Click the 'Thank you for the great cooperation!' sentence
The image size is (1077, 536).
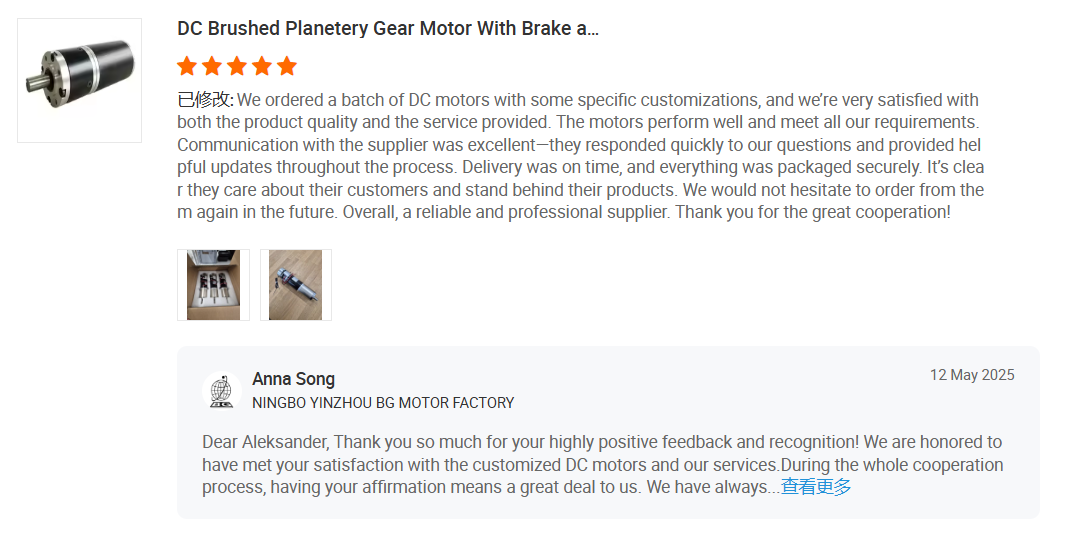pyautogui.click(x=812, y=212)
